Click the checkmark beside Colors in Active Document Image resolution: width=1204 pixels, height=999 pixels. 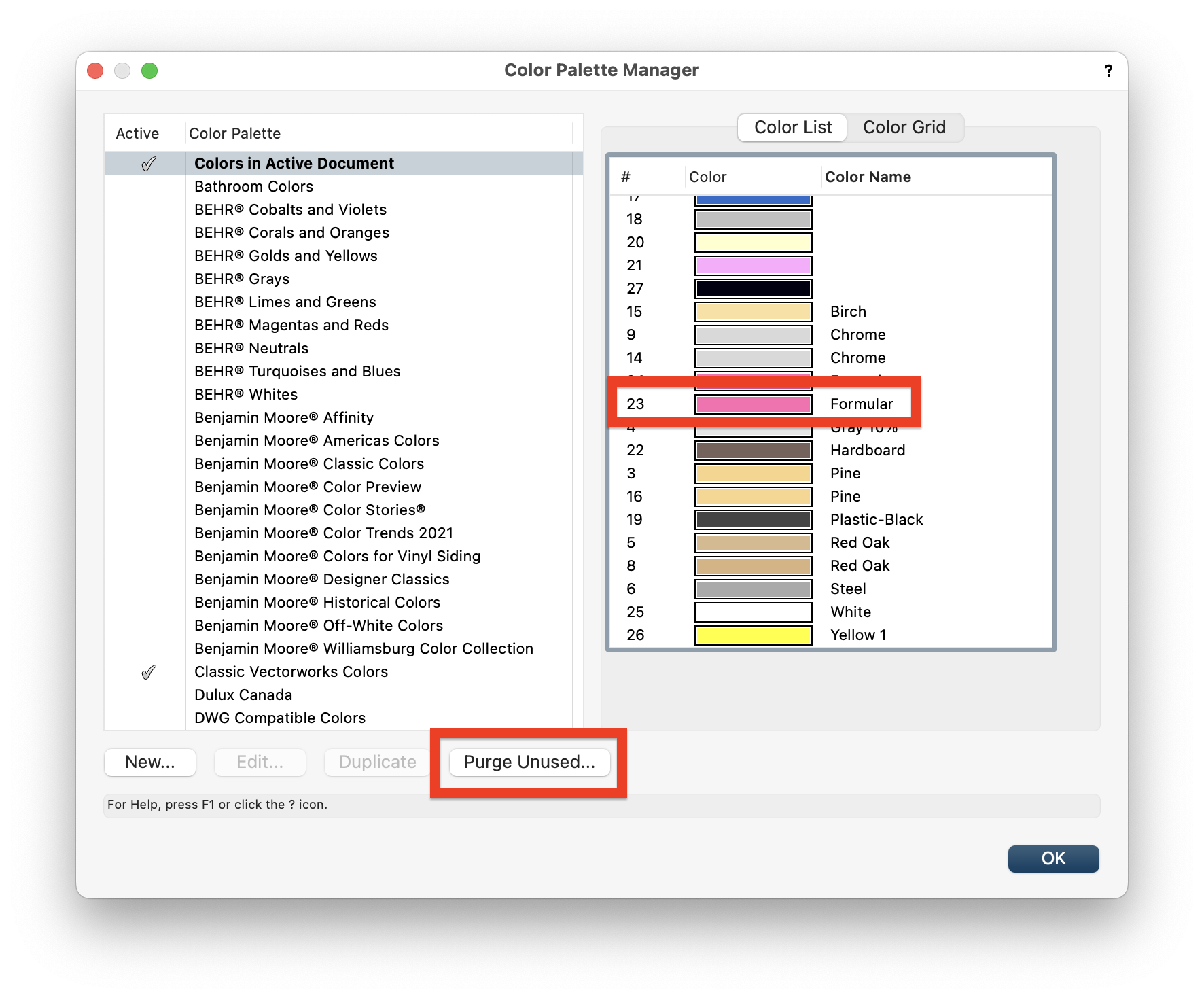pos(148,163)
